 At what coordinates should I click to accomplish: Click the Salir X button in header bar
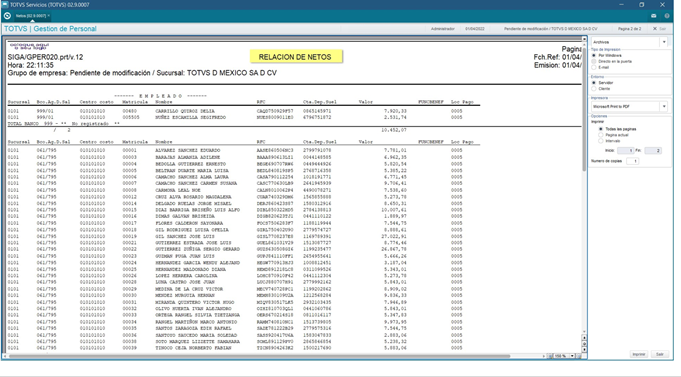pos(659,29)
